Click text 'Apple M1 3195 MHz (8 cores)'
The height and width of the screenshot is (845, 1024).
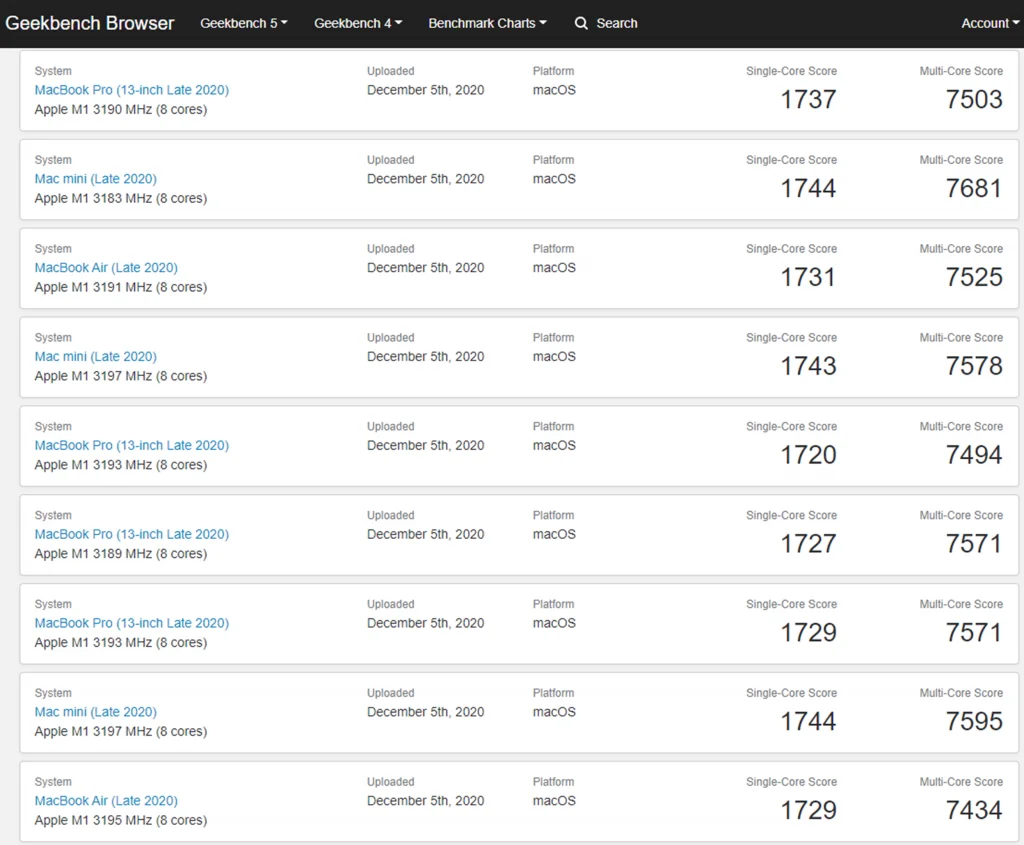click(x=121, y=820)
